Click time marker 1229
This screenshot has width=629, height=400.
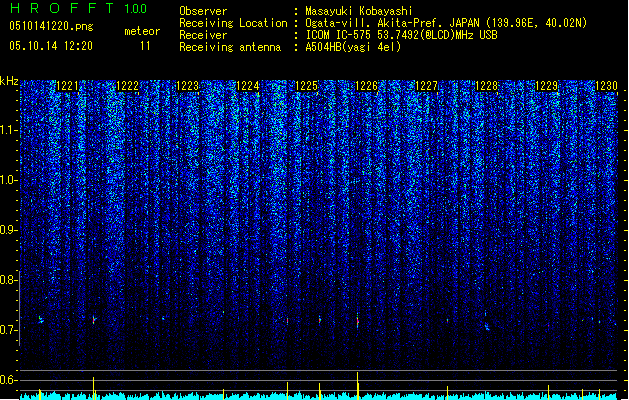547,86
